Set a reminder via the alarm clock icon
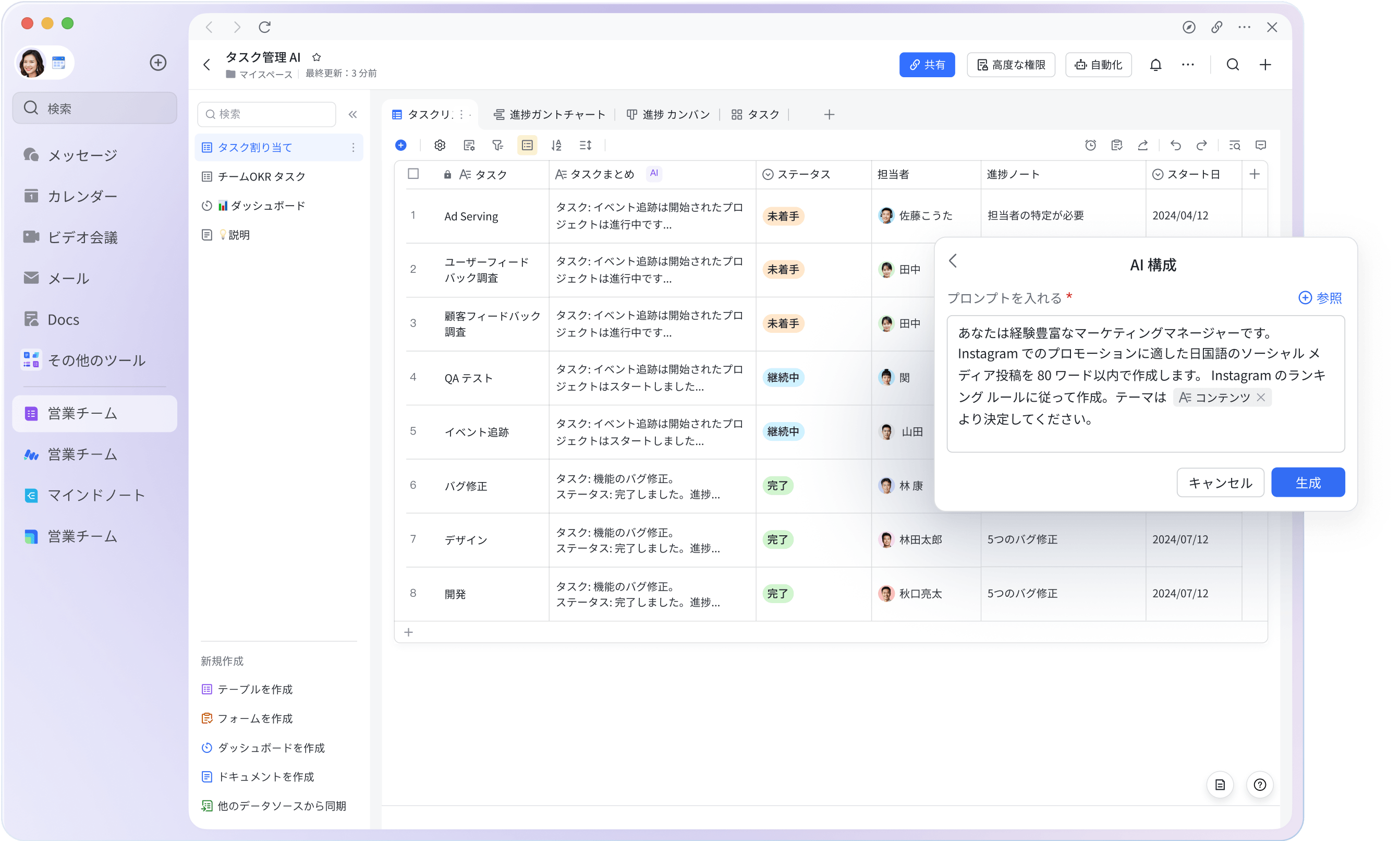 pyautogui.click(x=1090, y=145)
